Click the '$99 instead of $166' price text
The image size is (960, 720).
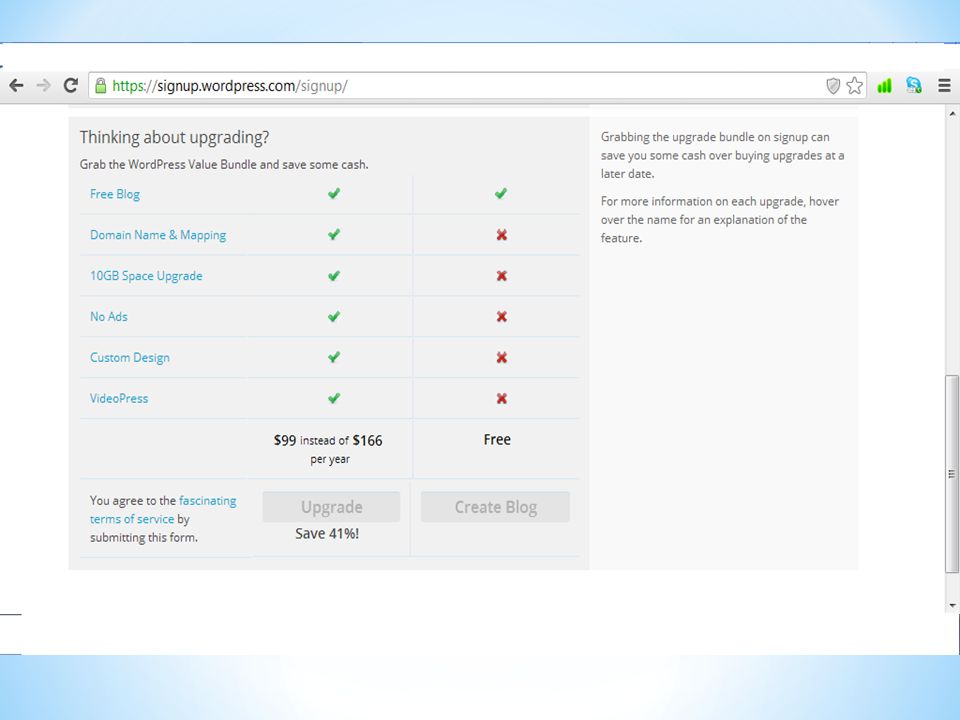pyautogui.click(x=328, y=440)
